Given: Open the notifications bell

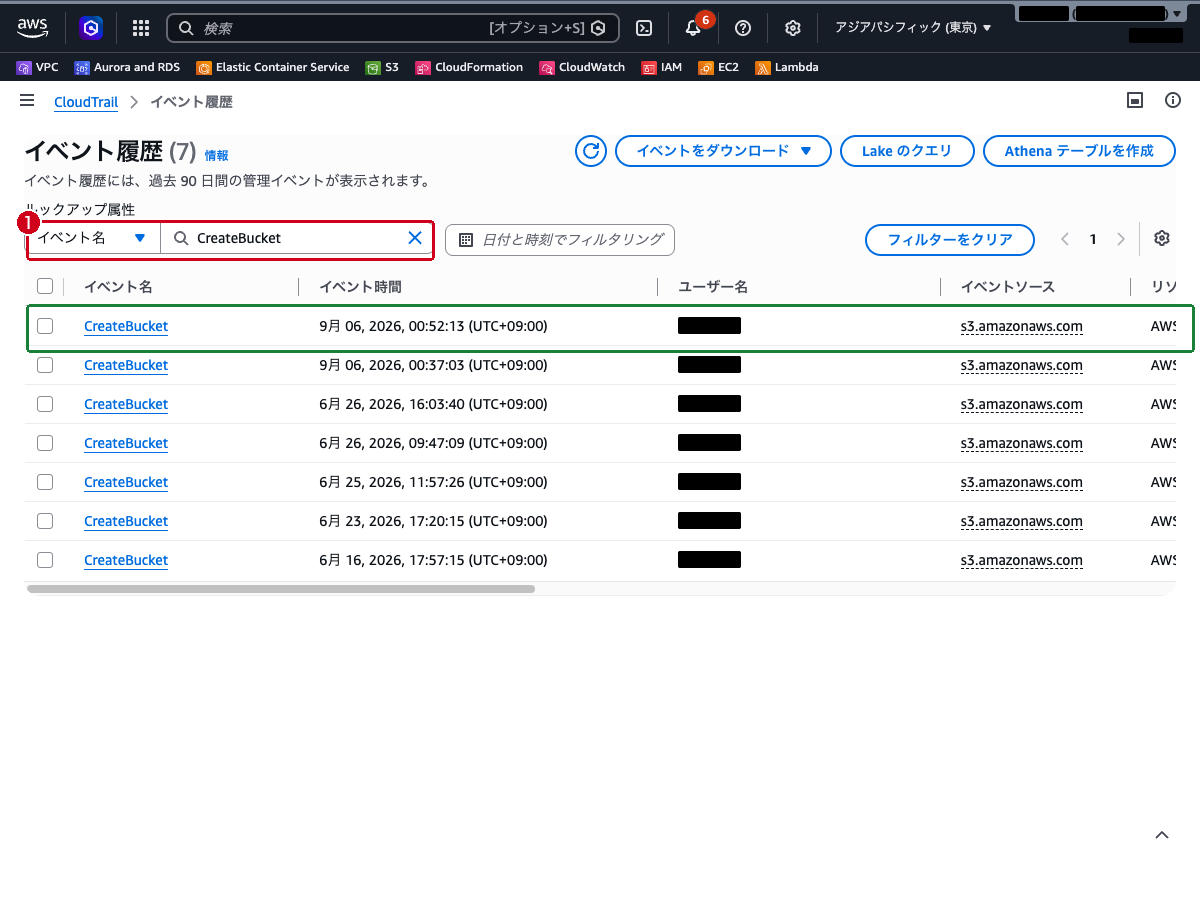Looking at the screenshot, I should point(693,28).
